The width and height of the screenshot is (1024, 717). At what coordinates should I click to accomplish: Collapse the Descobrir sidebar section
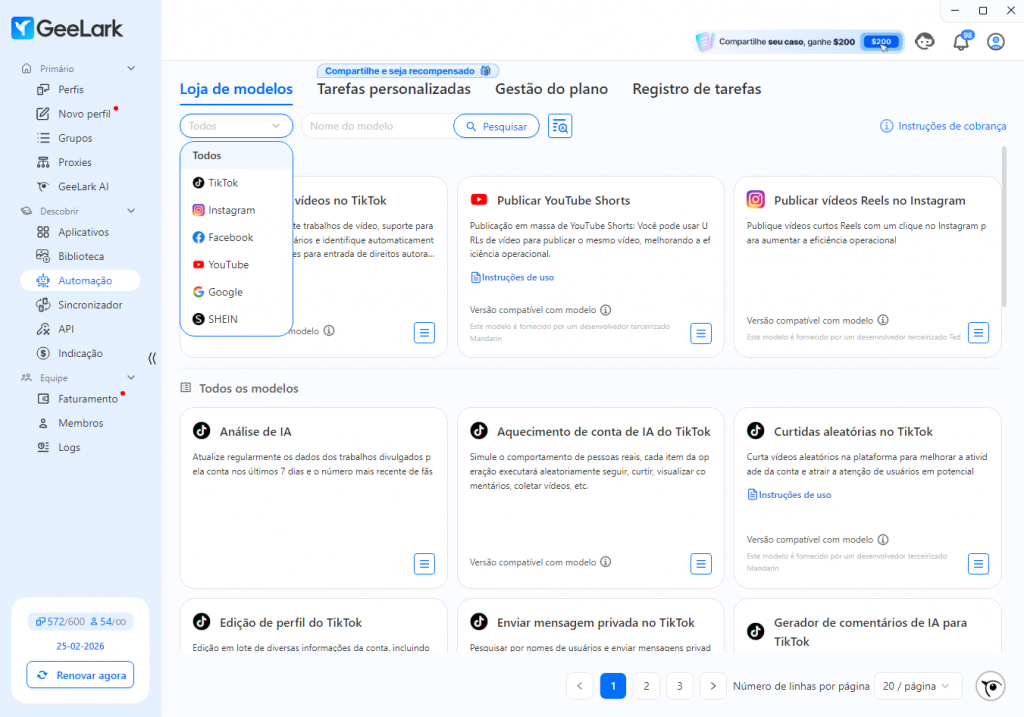[x=131, y=211]
